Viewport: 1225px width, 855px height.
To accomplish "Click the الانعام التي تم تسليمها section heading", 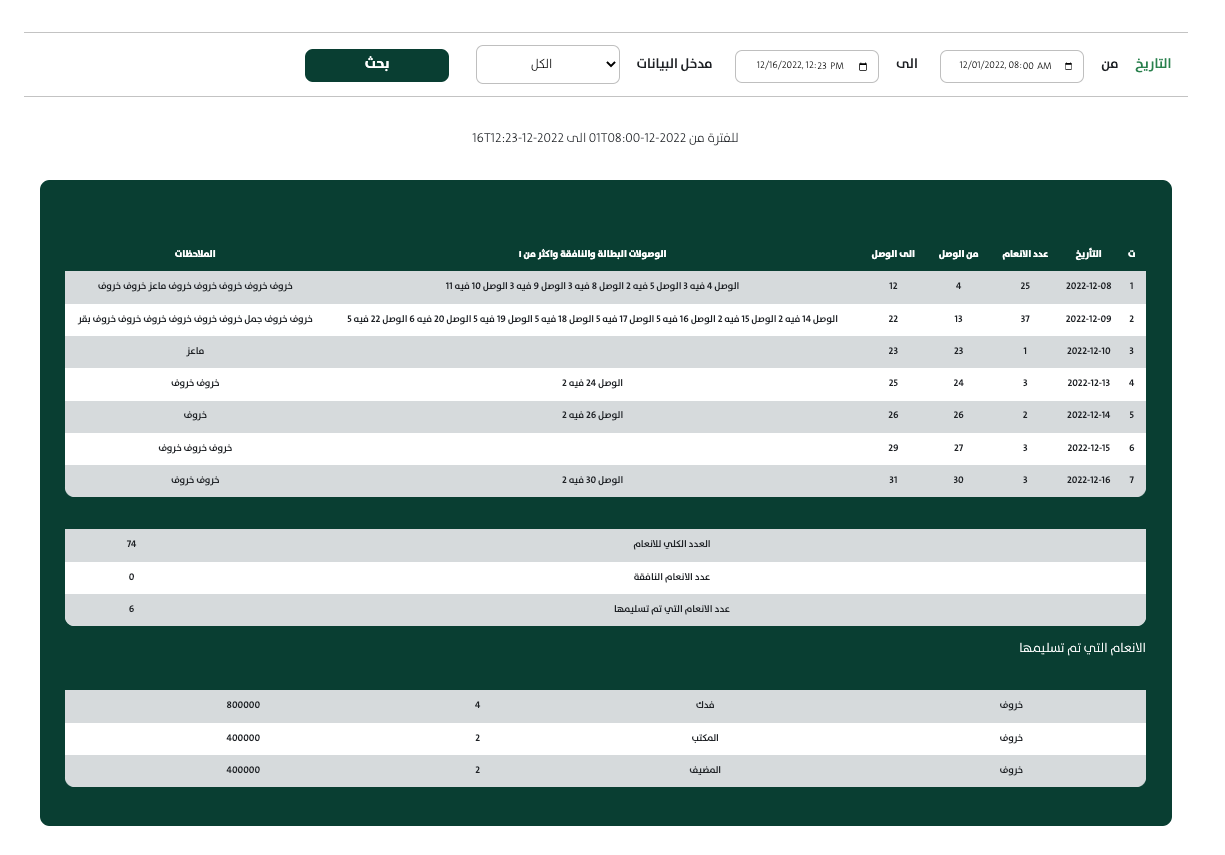I will coord(1082,648).
